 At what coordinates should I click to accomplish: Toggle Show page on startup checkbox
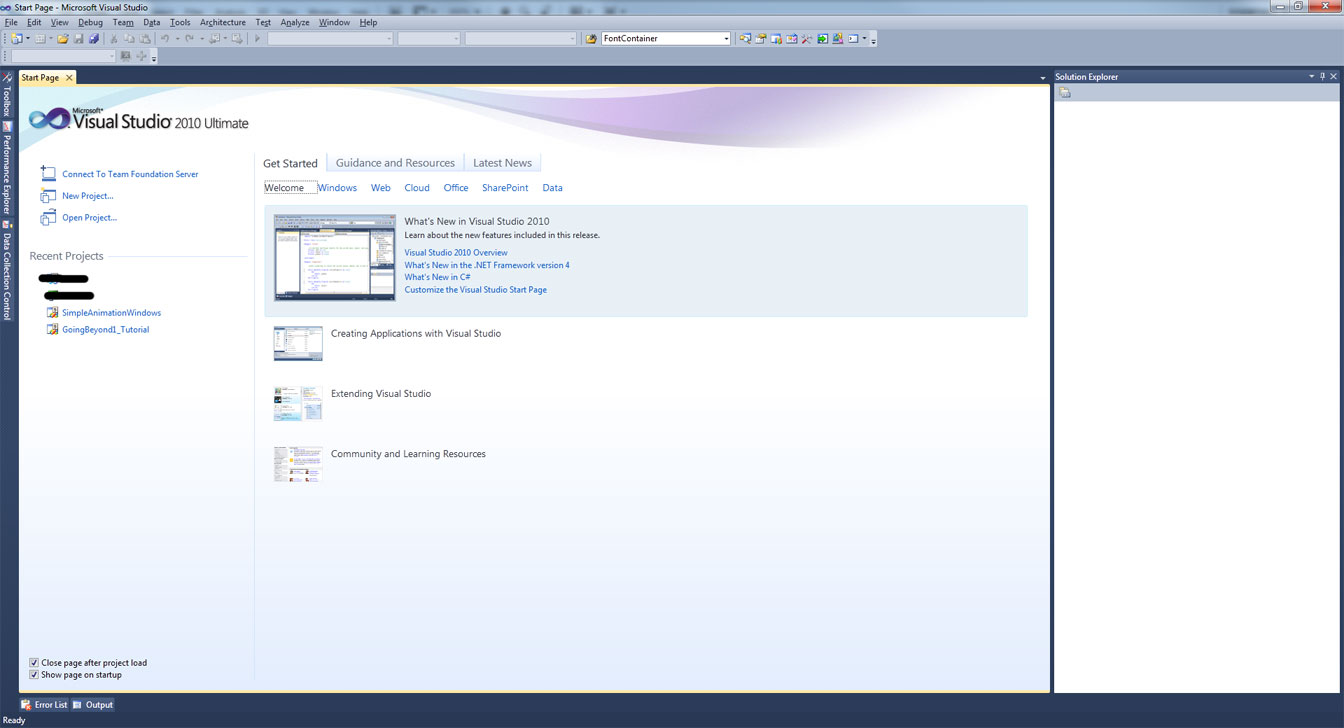34,675
